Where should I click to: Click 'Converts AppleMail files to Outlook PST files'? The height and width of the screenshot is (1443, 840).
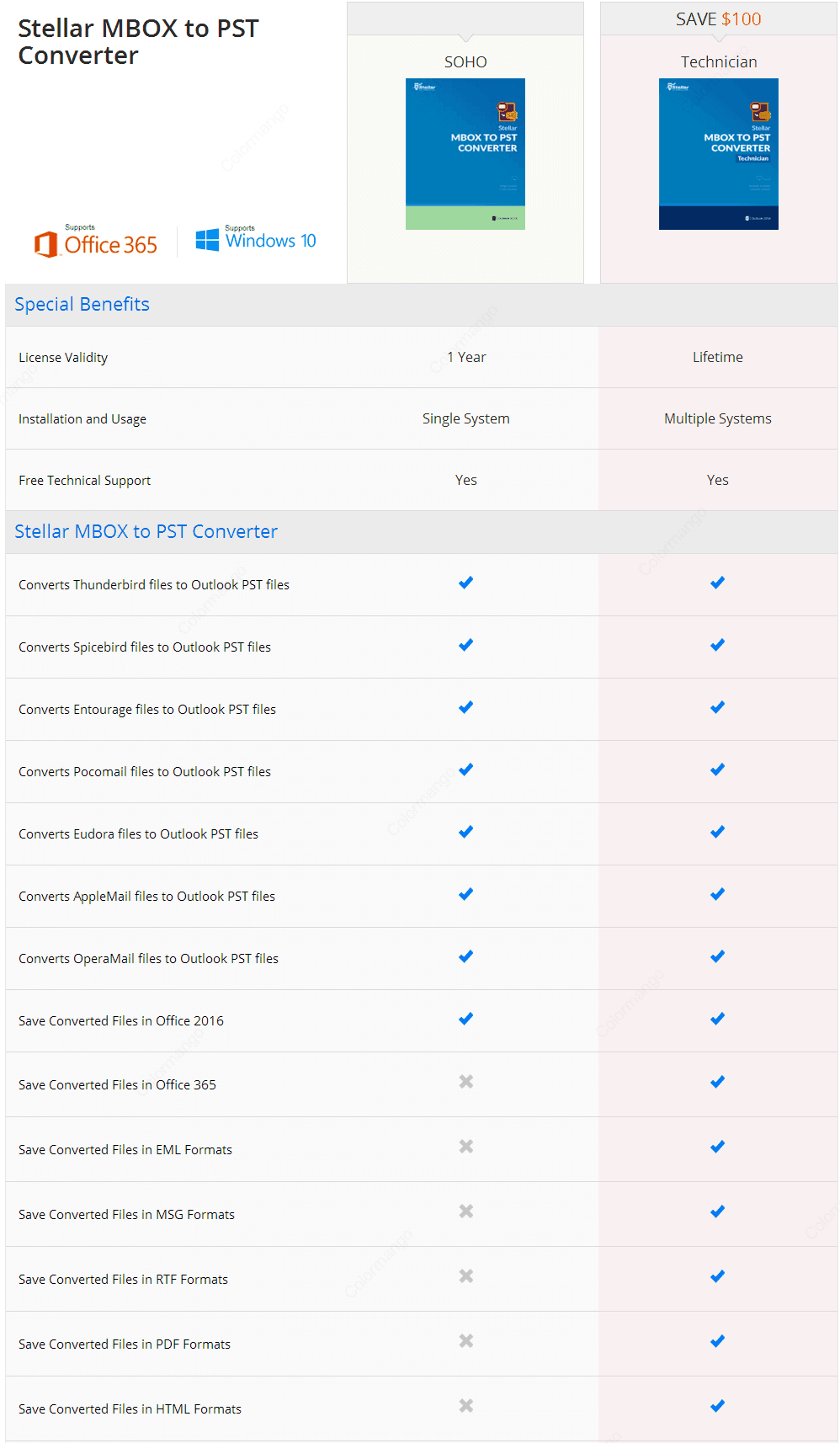tap(146, 897)
